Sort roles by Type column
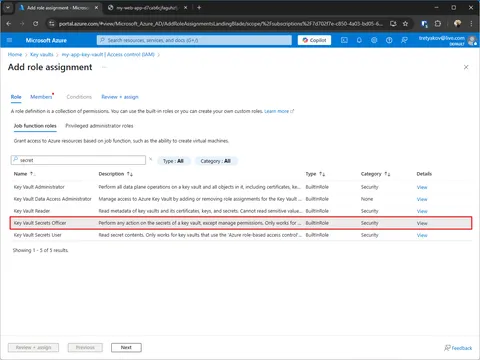This screenshot has width=480, height=360. tap(315, 174)
